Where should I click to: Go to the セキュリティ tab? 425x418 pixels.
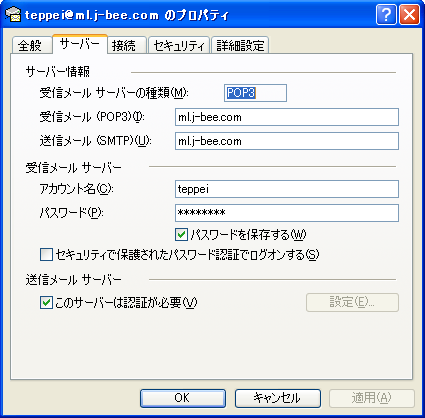click(179, 45)
